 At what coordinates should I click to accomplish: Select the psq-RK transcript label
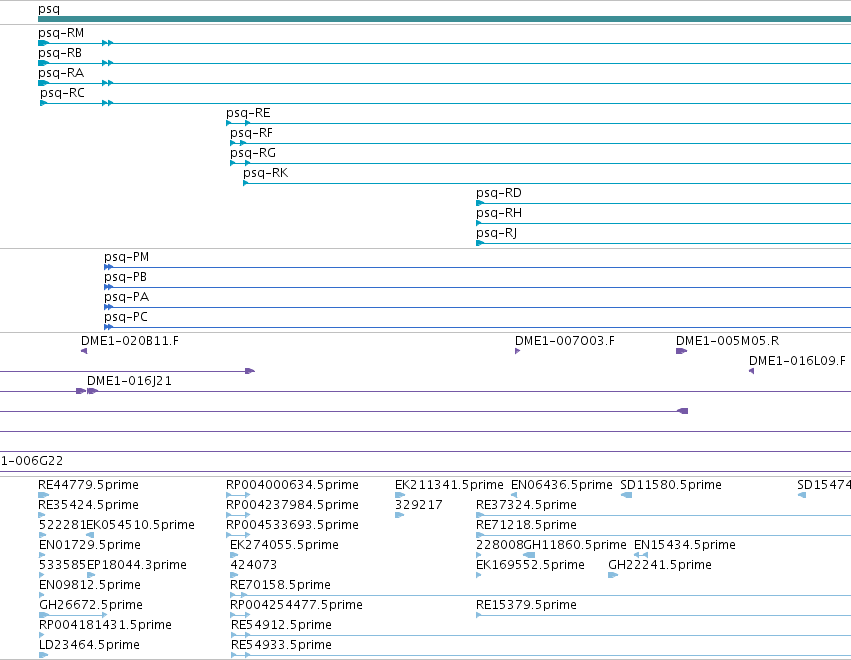pos(265,173)
